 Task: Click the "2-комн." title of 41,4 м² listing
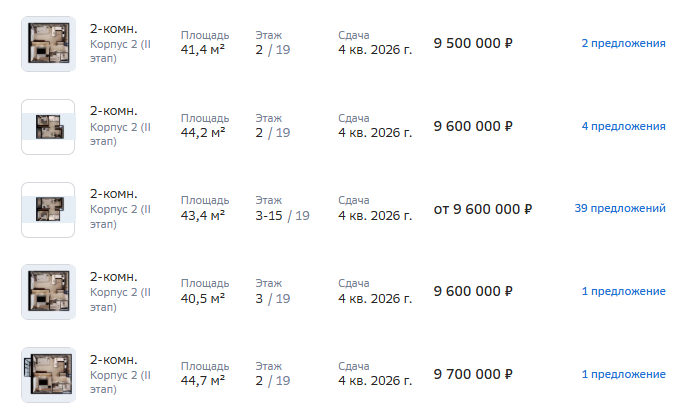point(113,28)
